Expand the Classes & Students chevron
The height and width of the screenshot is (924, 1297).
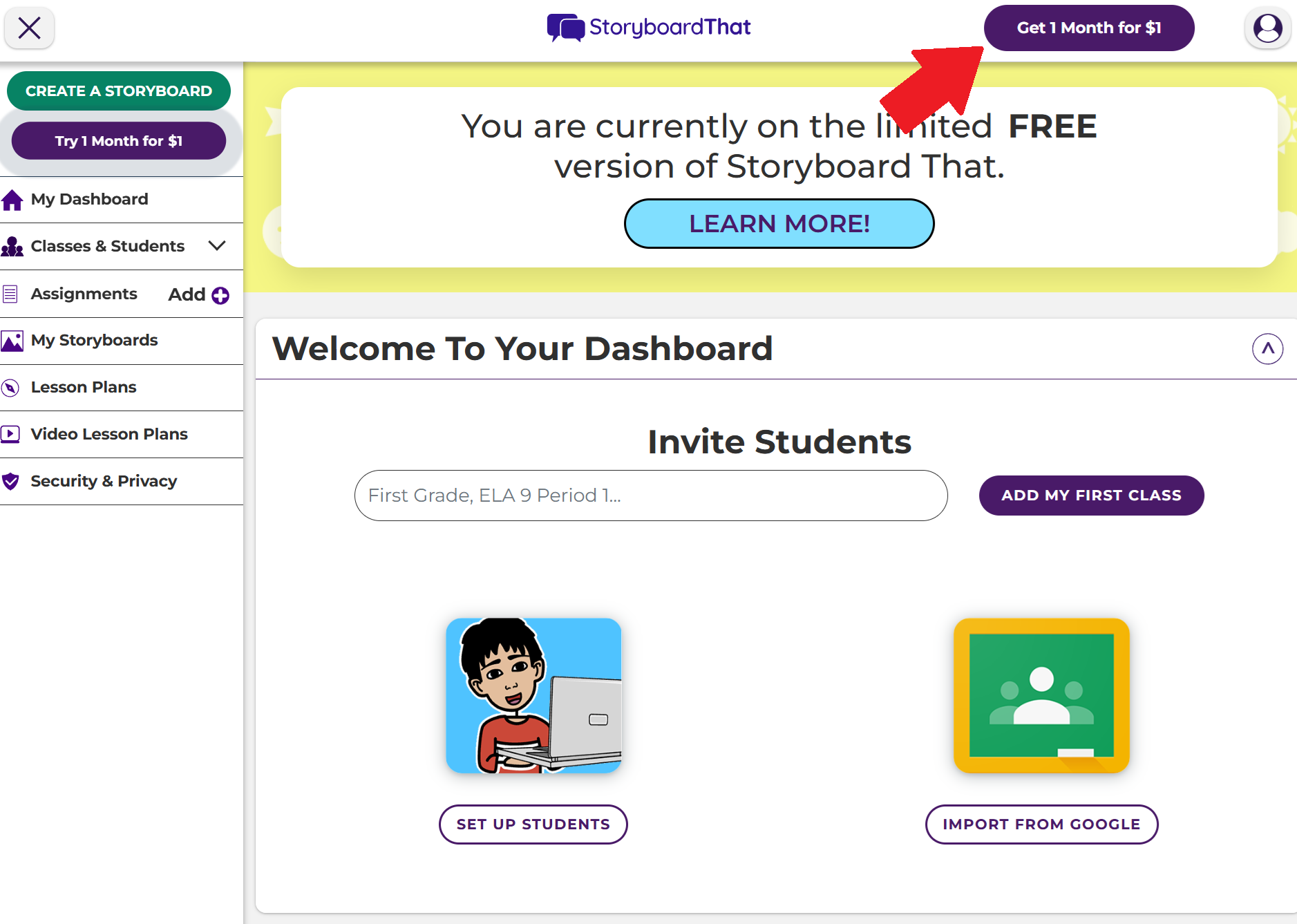[217, 246]
